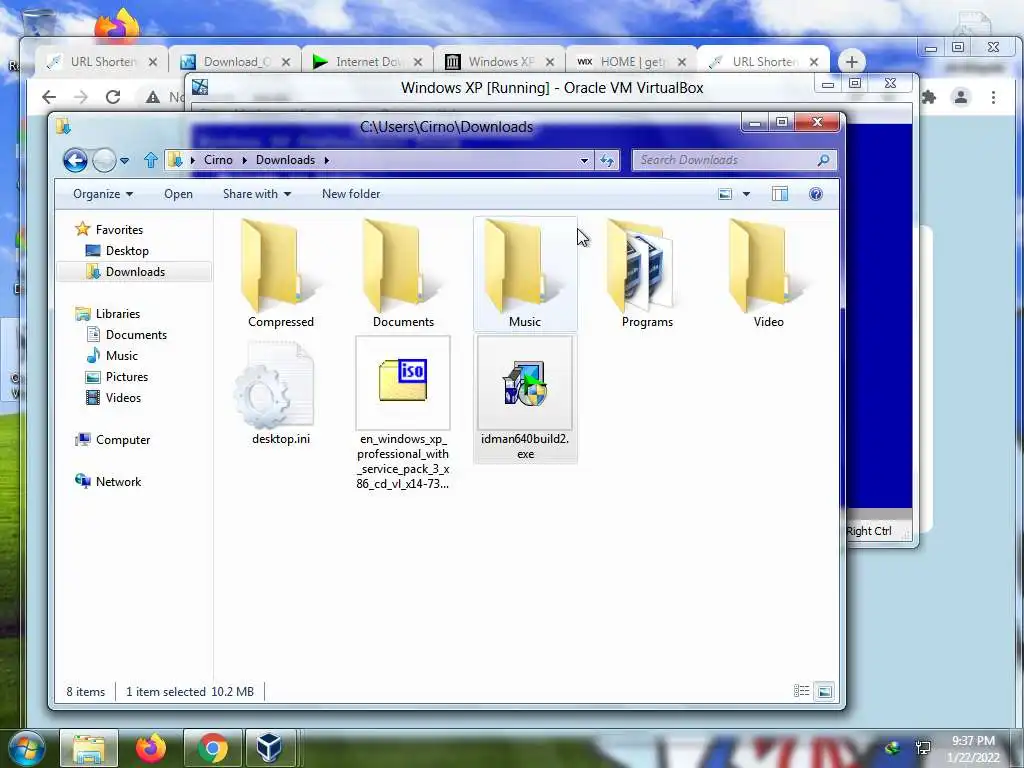Screen dimensions: 1024x768
Task: Switch to details view in status bar
Action: coord(801,691)
